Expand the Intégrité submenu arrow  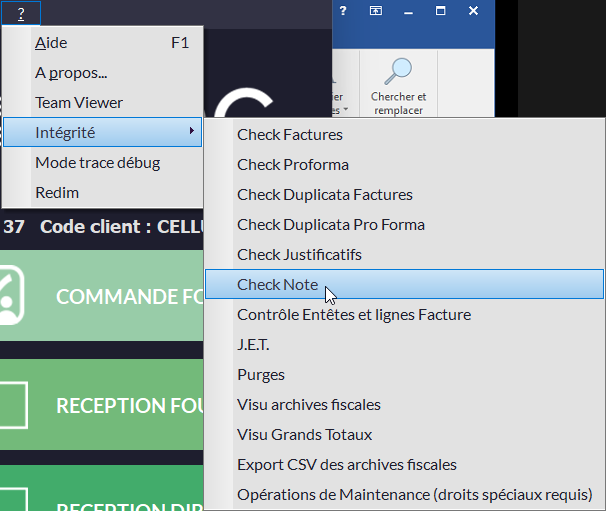(191, 132)
